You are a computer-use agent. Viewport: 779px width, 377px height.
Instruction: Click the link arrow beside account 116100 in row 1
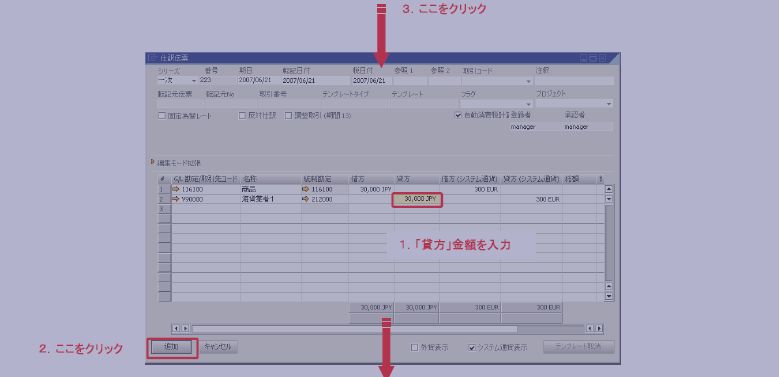176,189
